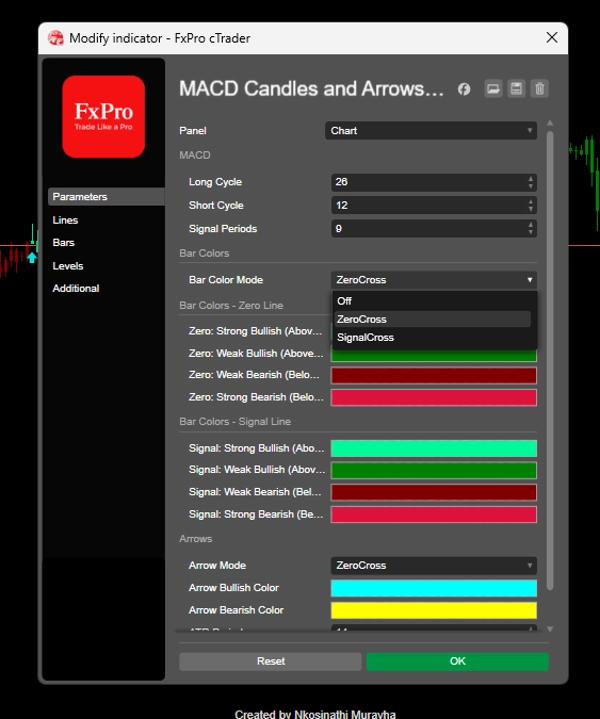600x719 pixels.
Task: Decrease Signal Periods with the down stepper
Action: tap(531, 232)
